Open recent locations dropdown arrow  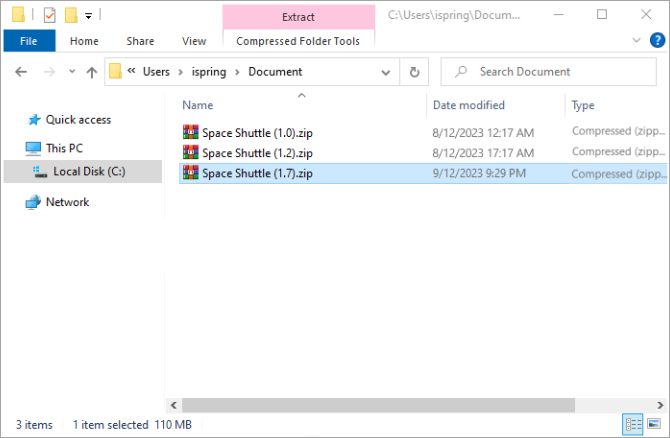(x=70, y=72)
